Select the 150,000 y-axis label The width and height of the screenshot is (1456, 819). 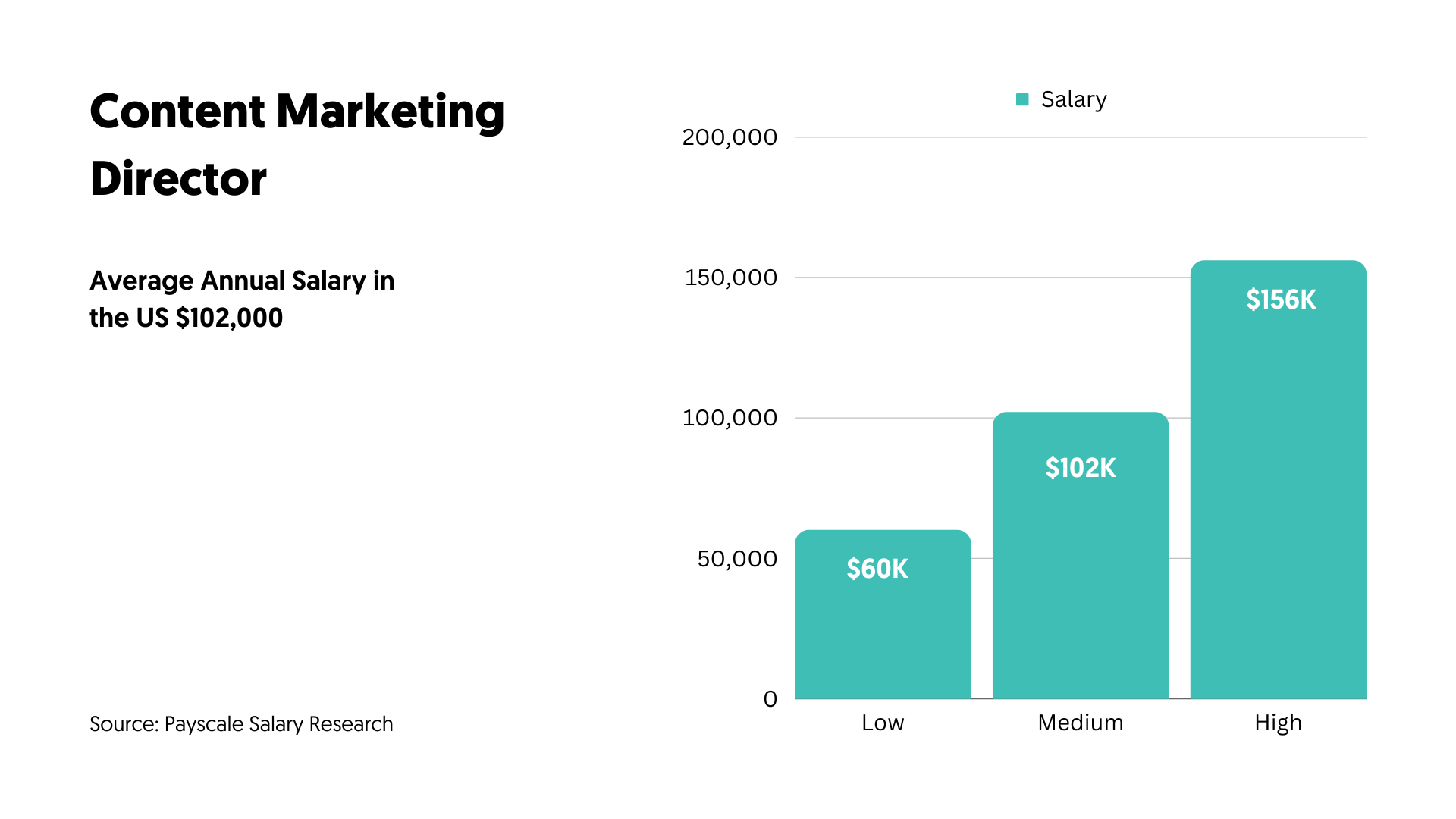[x=731, y=278]
